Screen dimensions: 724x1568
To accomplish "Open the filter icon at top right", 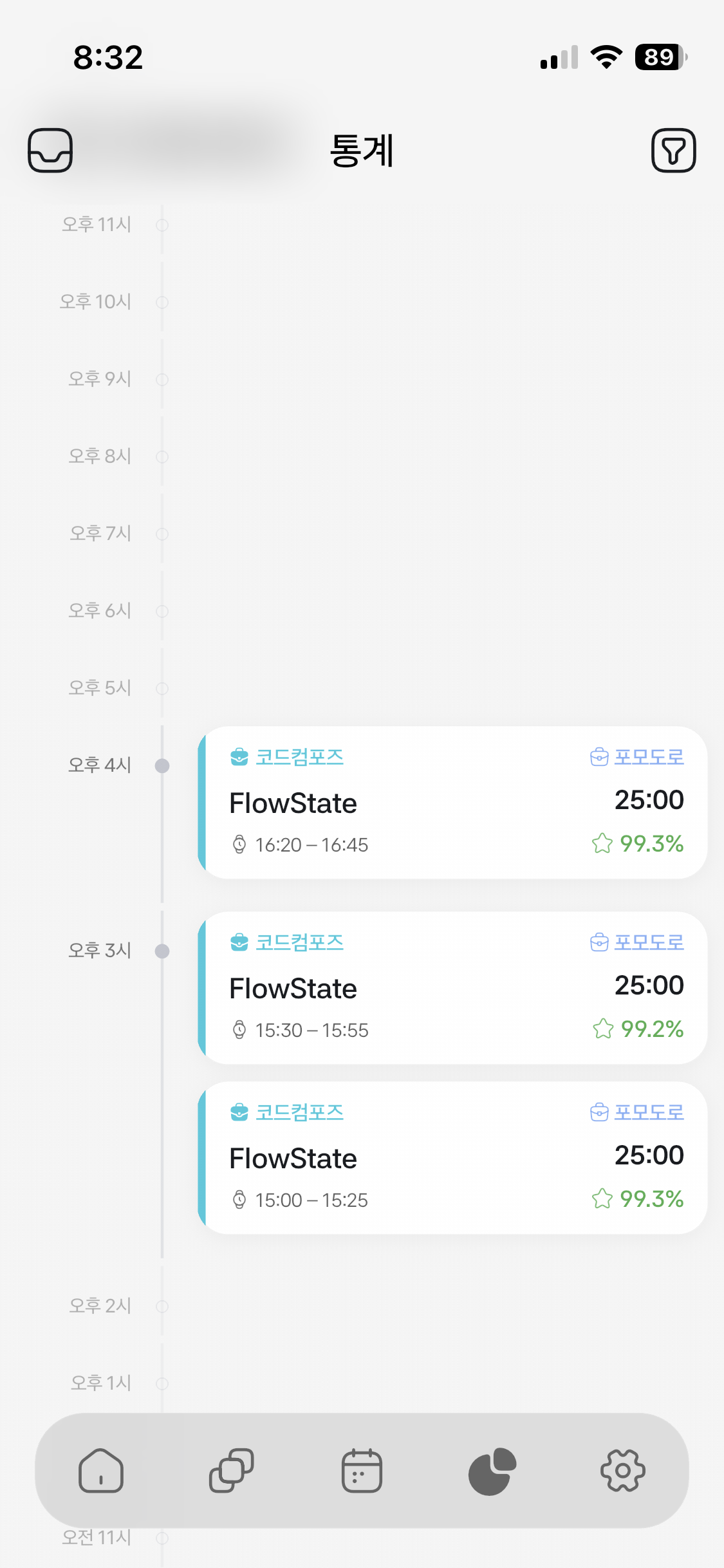I will (674, 150).
